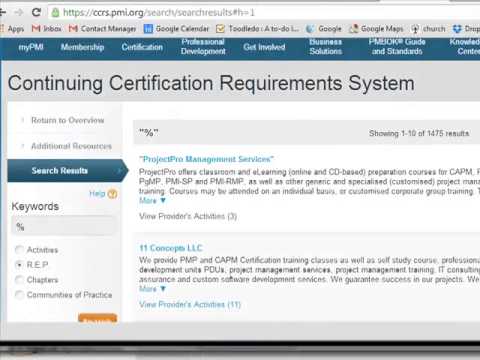The image size is (480, 360).
Task: Open PMBOK Guide and Standards menu
Action: [x=397, y=47]
